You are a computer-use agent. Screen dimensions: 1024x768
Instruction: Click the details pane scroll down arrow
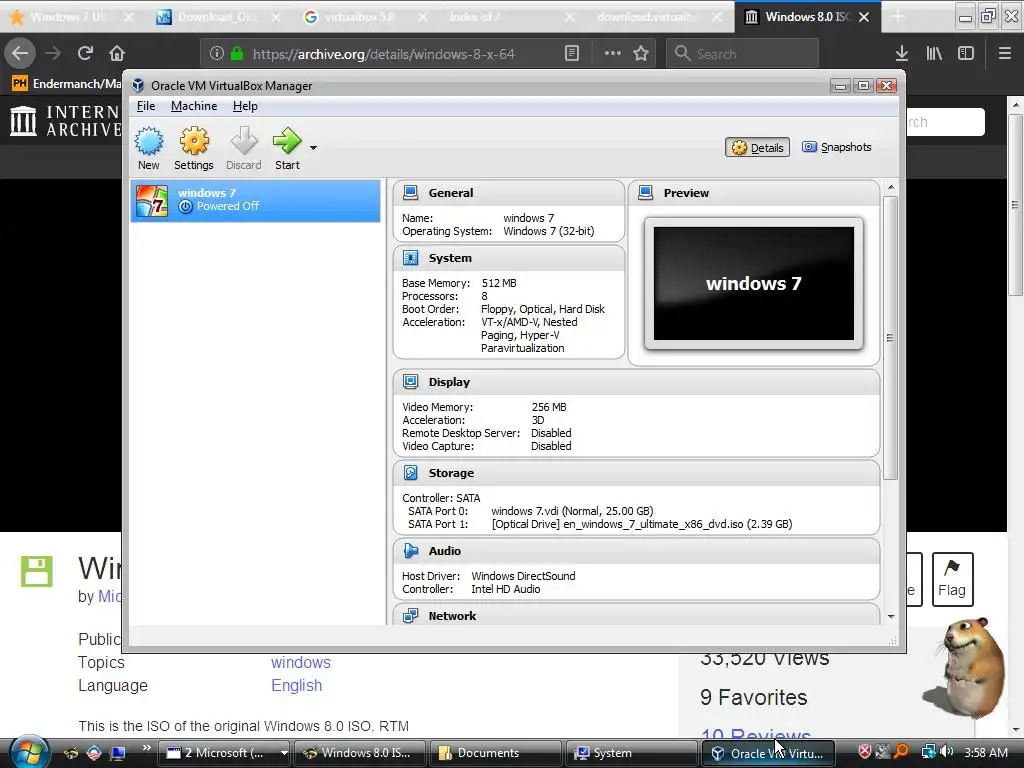tap(891, 616)
